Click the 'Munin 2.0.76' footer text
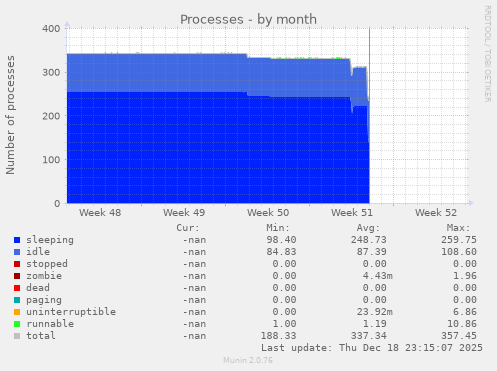Image resolution: width=497 pixels, height=371 pixels. (248, 360)
